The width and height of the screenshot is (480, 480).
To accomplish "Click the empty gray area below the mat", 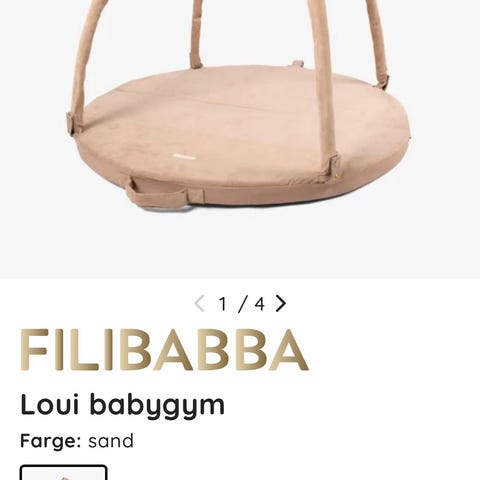I will (x=240, y=243).
